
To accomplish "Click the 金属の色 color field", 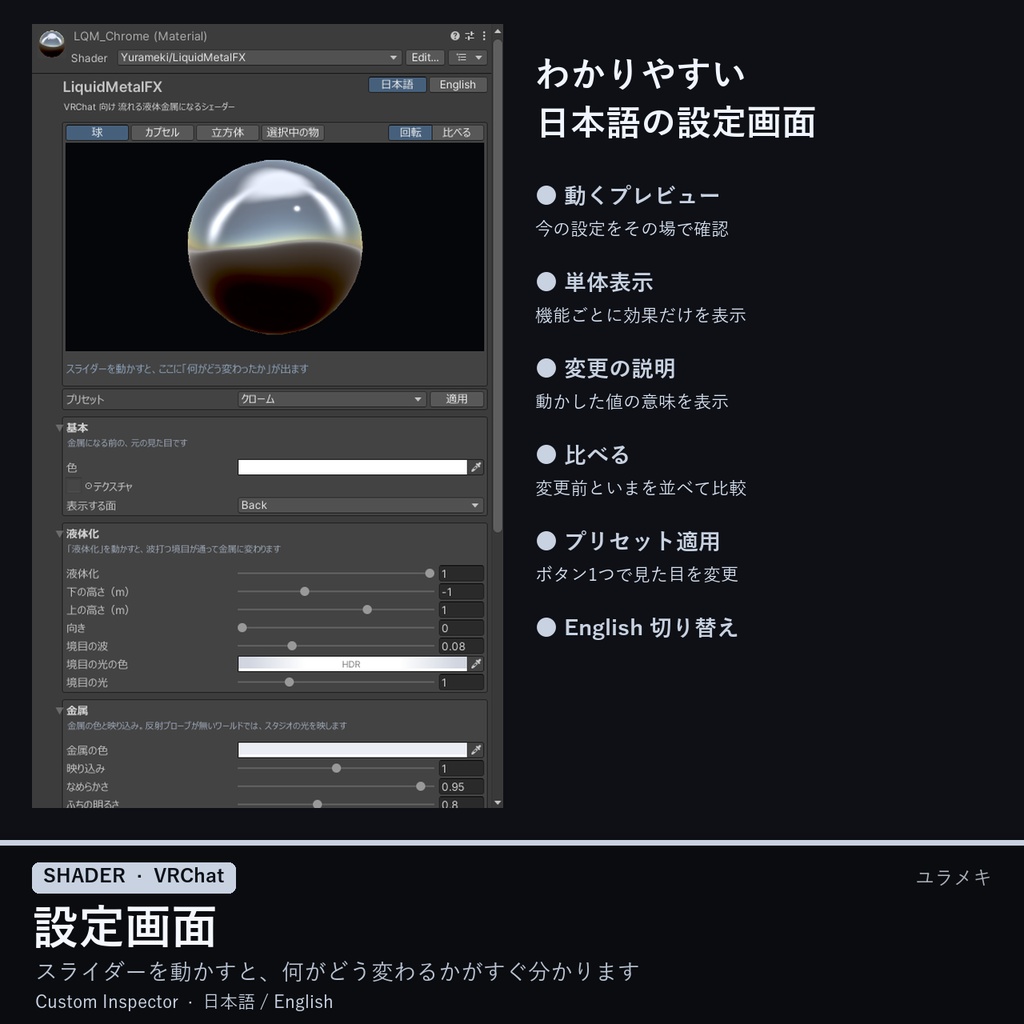I will coord(353,750).
